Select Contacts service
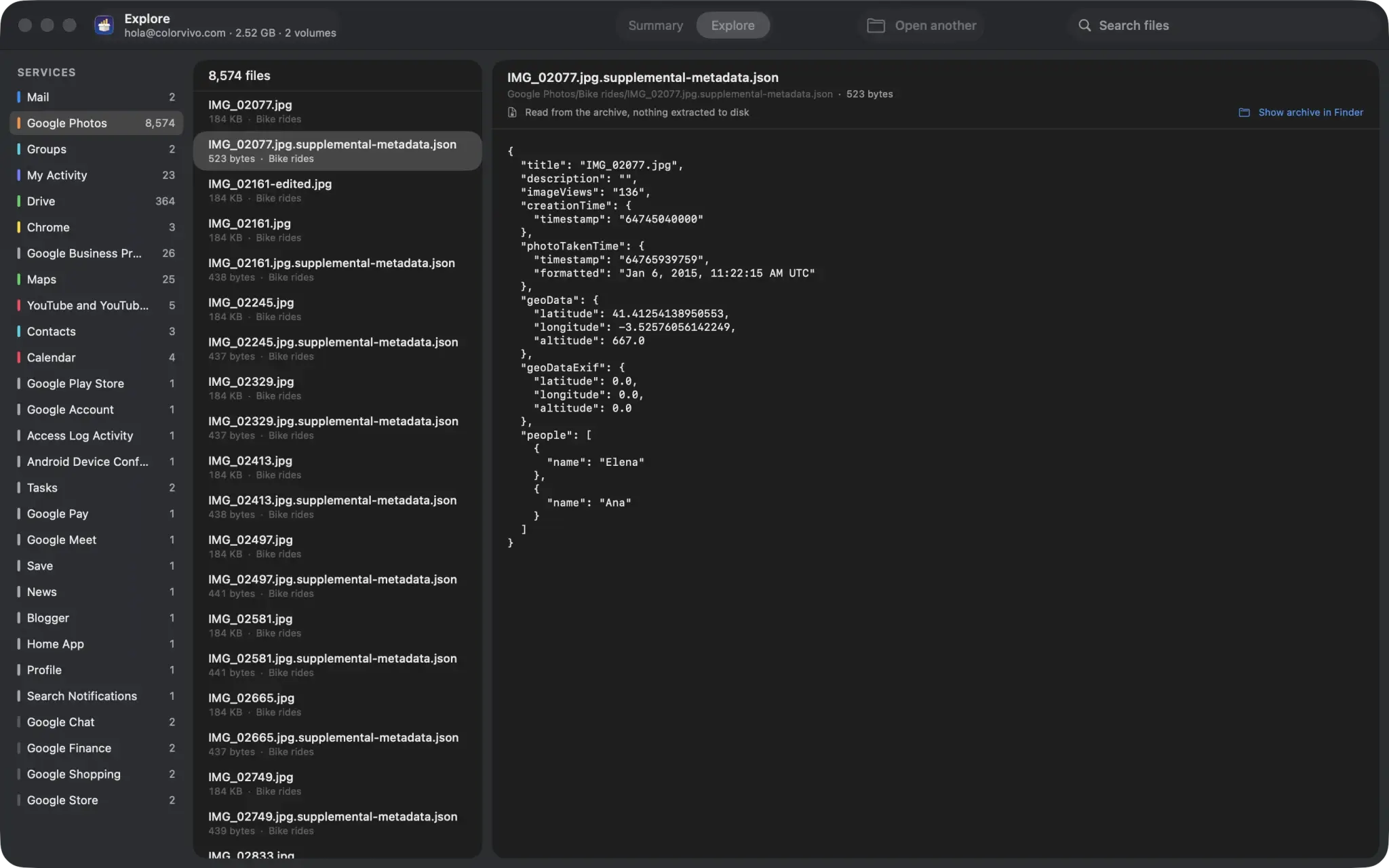 click(96, 332)
